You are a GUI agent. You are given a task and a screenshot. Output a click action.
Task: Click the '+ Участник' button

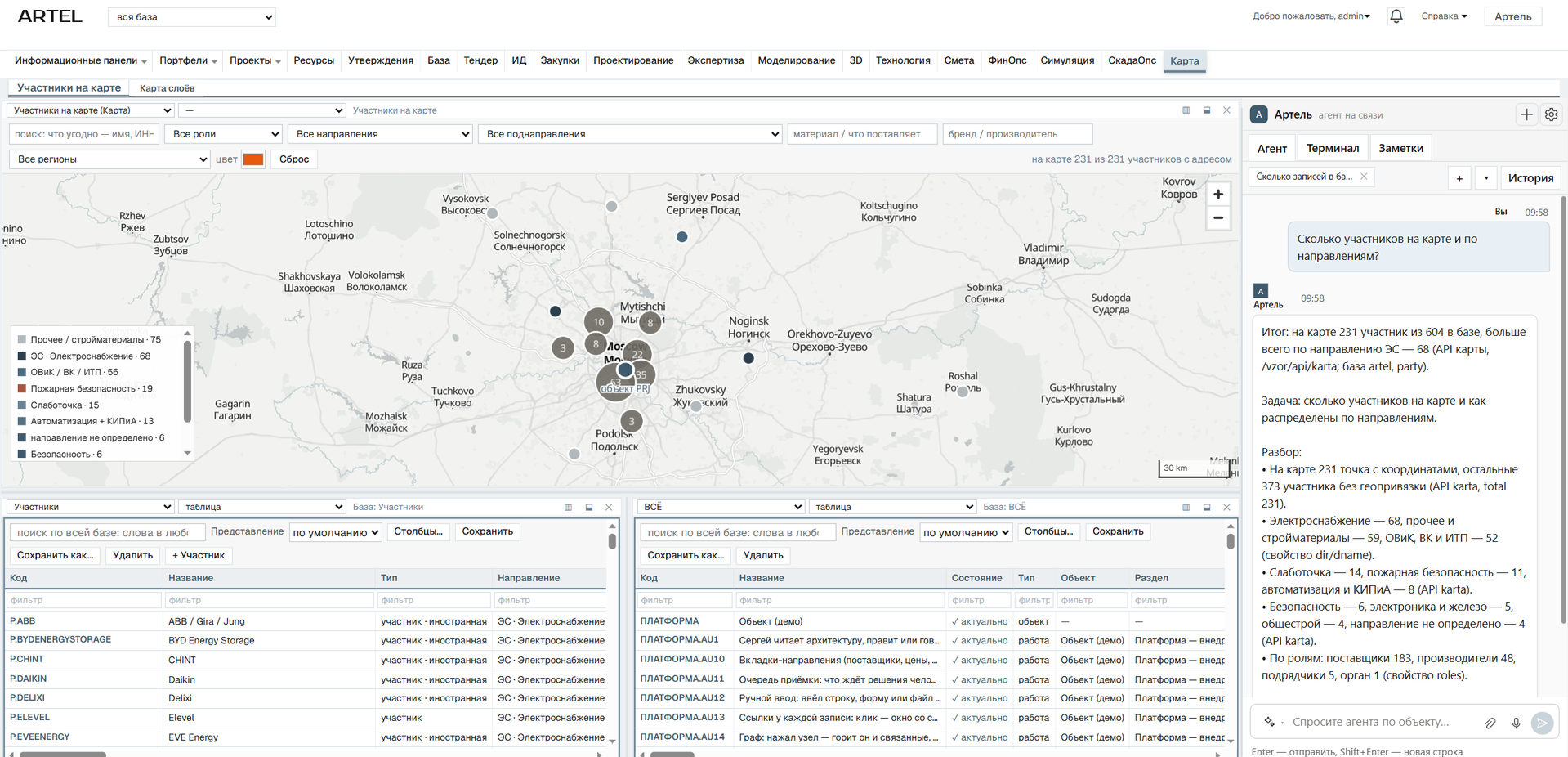click(199, 555)
